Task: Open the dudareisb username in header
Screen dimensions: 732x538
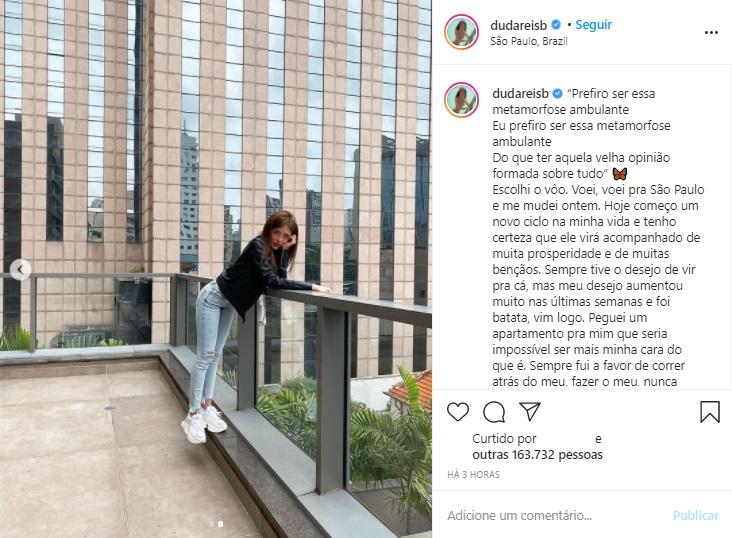Action: 519,25
